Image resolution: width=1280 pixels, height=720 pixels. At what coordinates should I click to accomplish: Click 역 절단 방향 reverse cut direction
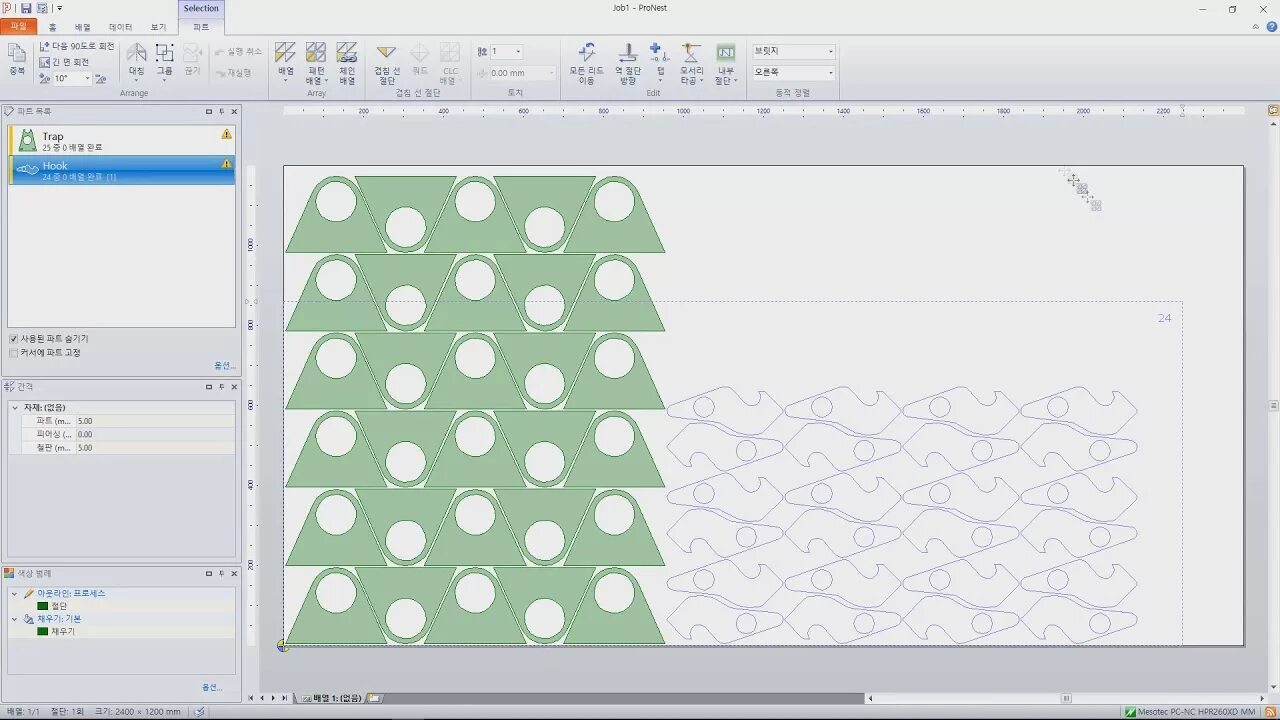click(x=628, y=62)
